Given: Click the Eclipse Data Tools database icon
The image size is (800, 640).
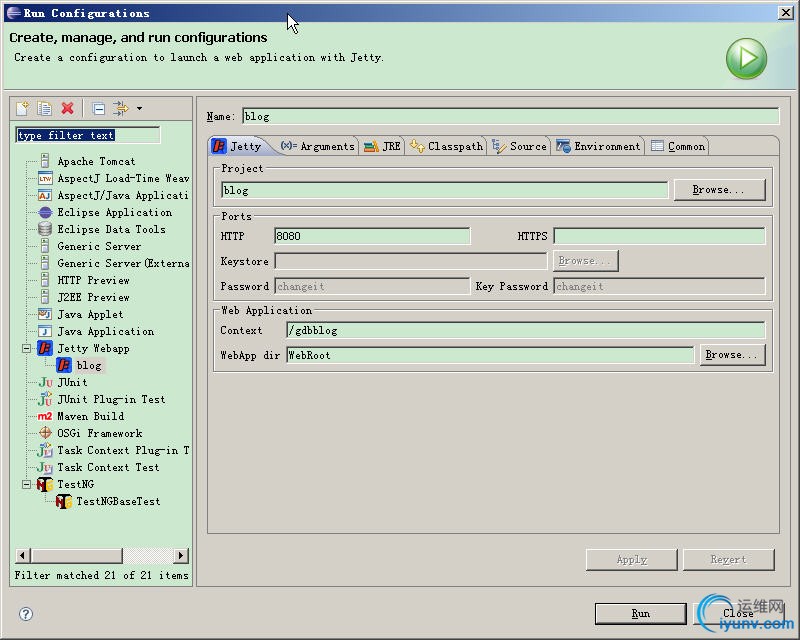Looking at the screenshot, I should point(45,229).
